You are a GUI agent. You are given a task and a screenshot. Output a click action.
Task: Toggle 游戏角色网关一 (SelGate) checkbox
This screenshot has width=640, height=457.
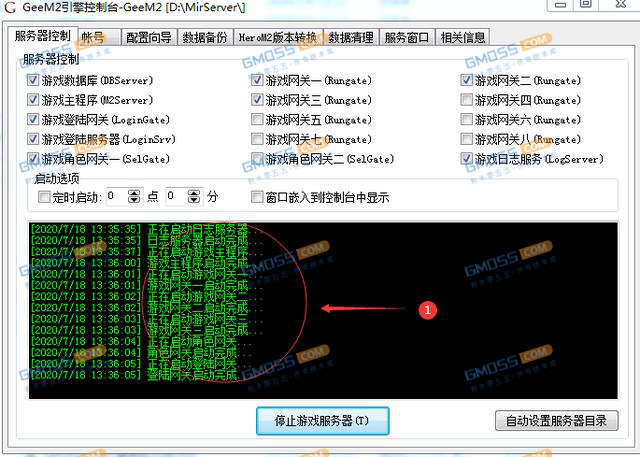[33, 158]
